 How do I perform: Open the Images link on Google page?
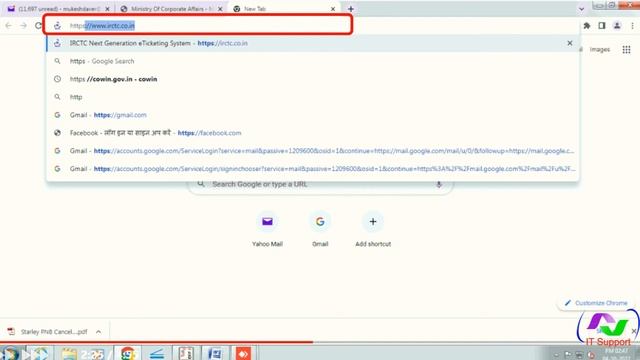click(x=600, y=49)
